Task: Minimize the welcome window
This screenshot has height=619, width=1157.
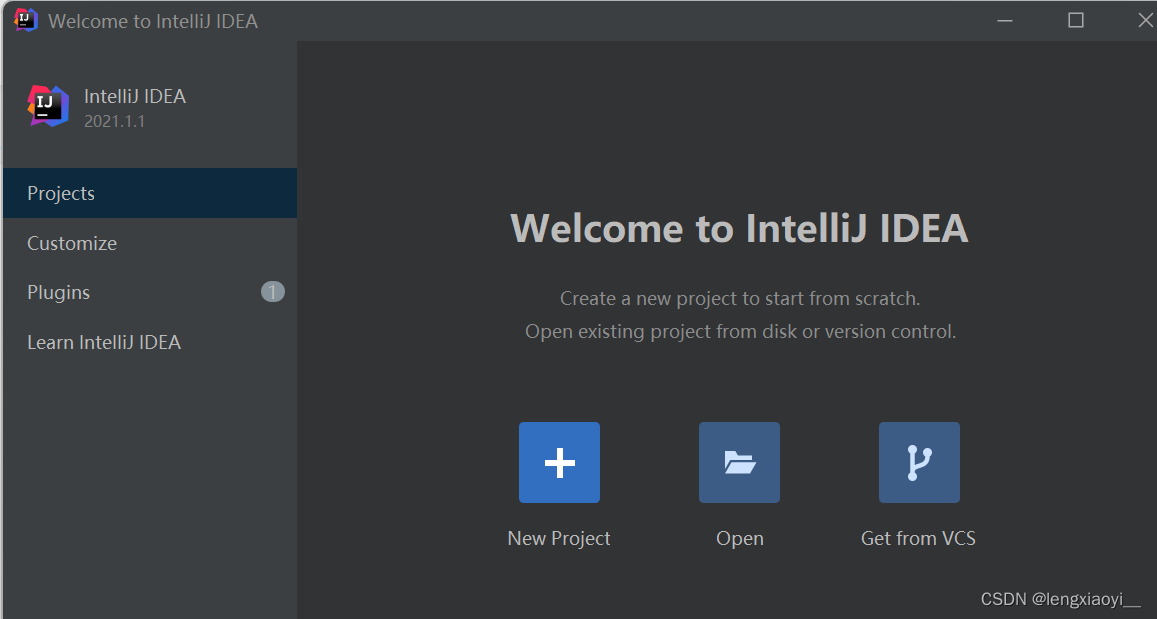Action: (x=1005, y=21)
